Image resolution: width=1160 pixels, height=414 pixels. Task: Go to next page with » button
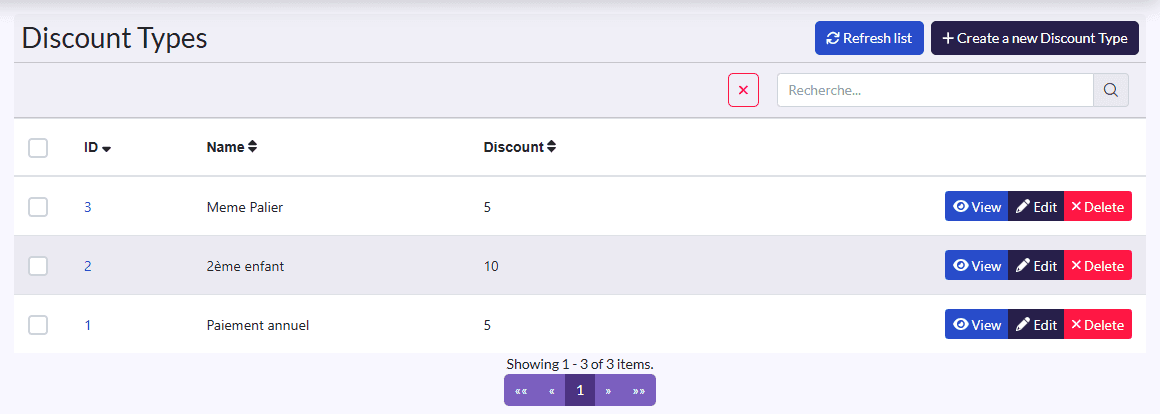pyautogui.click(x=608, y=390)
